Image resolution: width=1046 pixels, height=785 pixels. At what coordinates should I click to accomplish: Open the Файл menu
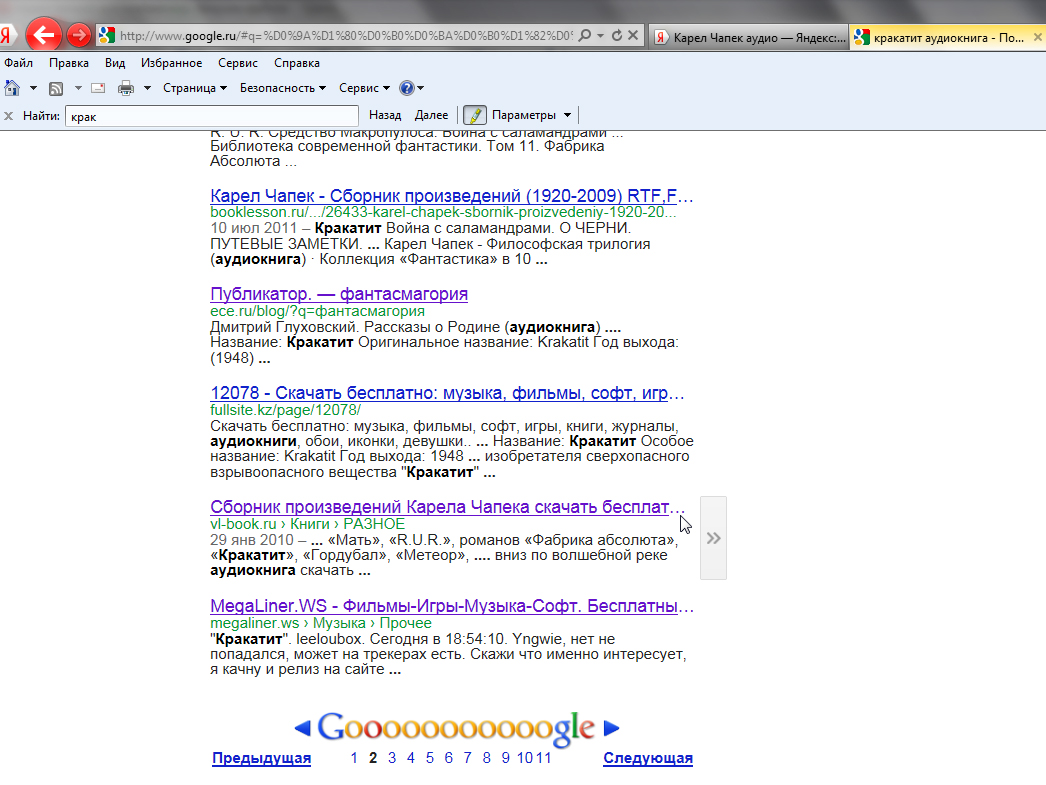[19, 63]
